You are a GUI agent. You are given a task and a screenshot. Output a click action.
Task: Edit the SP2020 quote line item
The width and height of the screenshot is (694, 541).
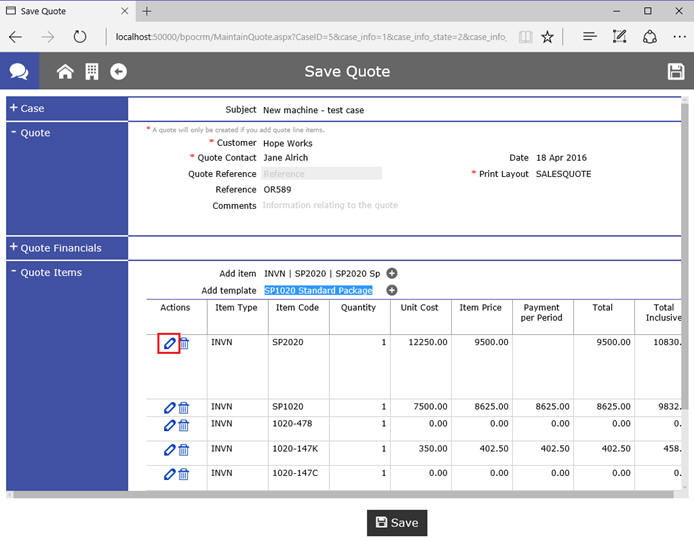pyautogui.click(x=169, y=344)
